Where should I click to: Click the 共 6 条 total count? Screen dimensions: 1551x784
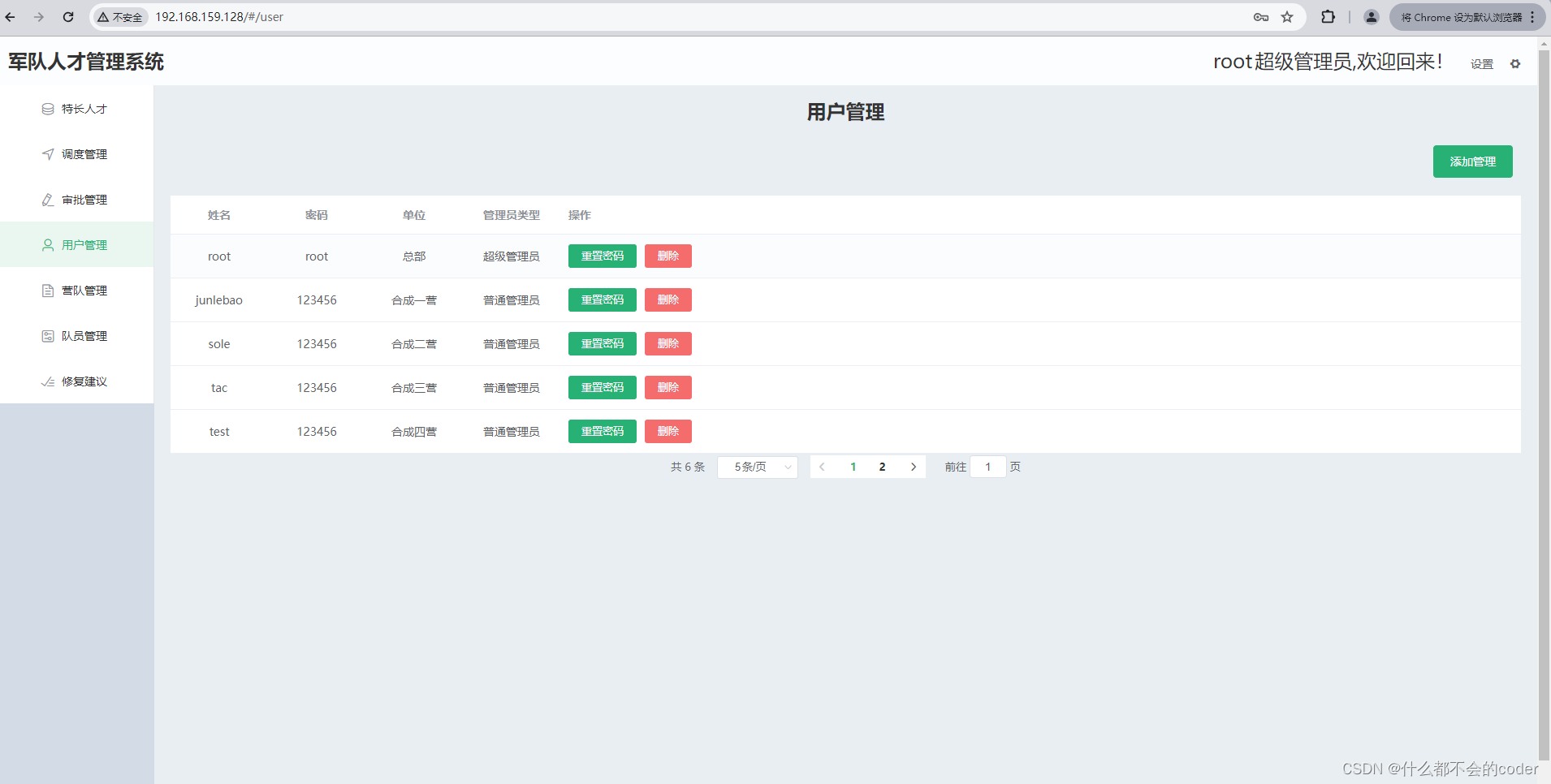[688, 467]
